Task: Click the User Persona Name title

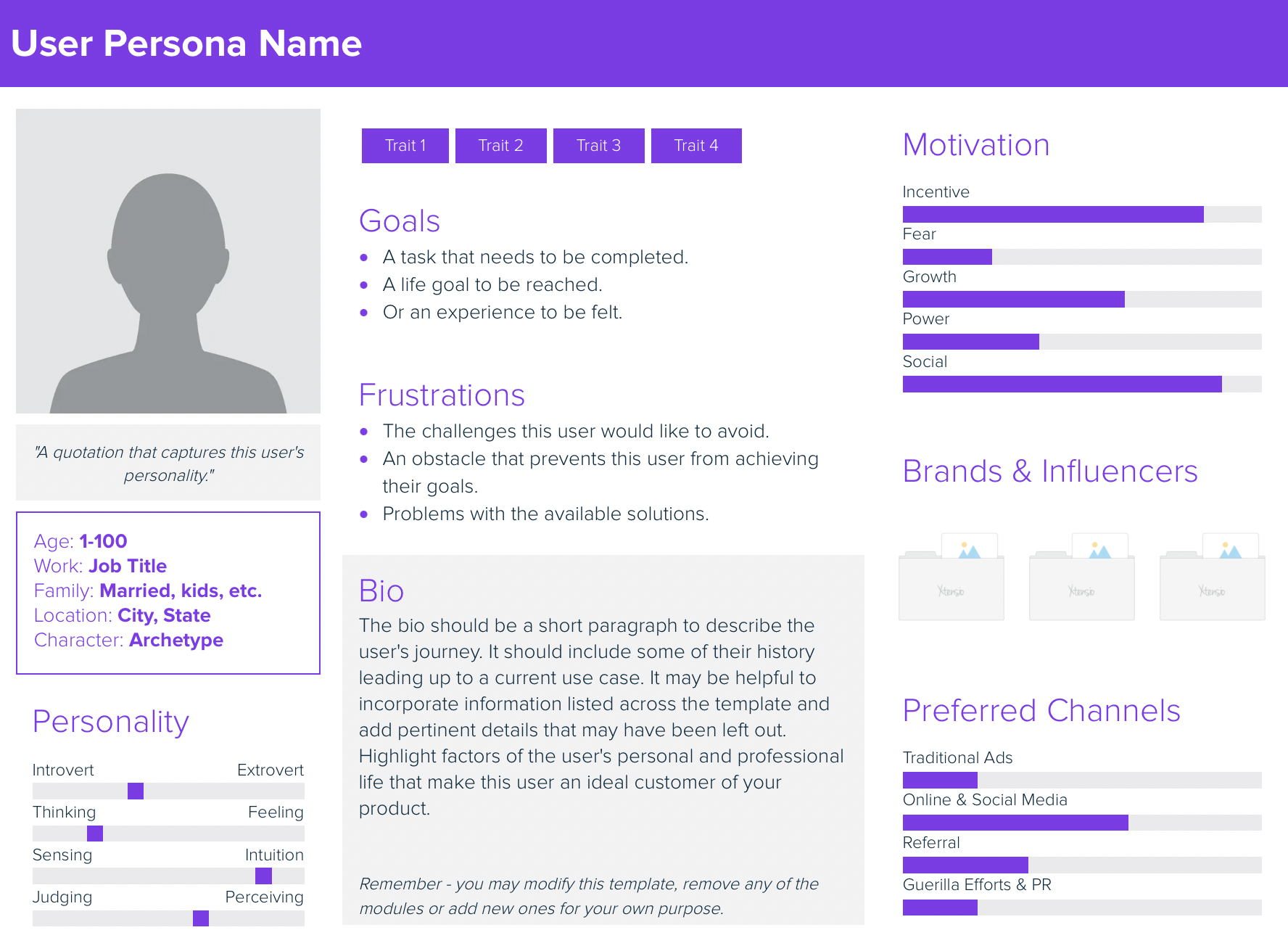Action: 186,44
